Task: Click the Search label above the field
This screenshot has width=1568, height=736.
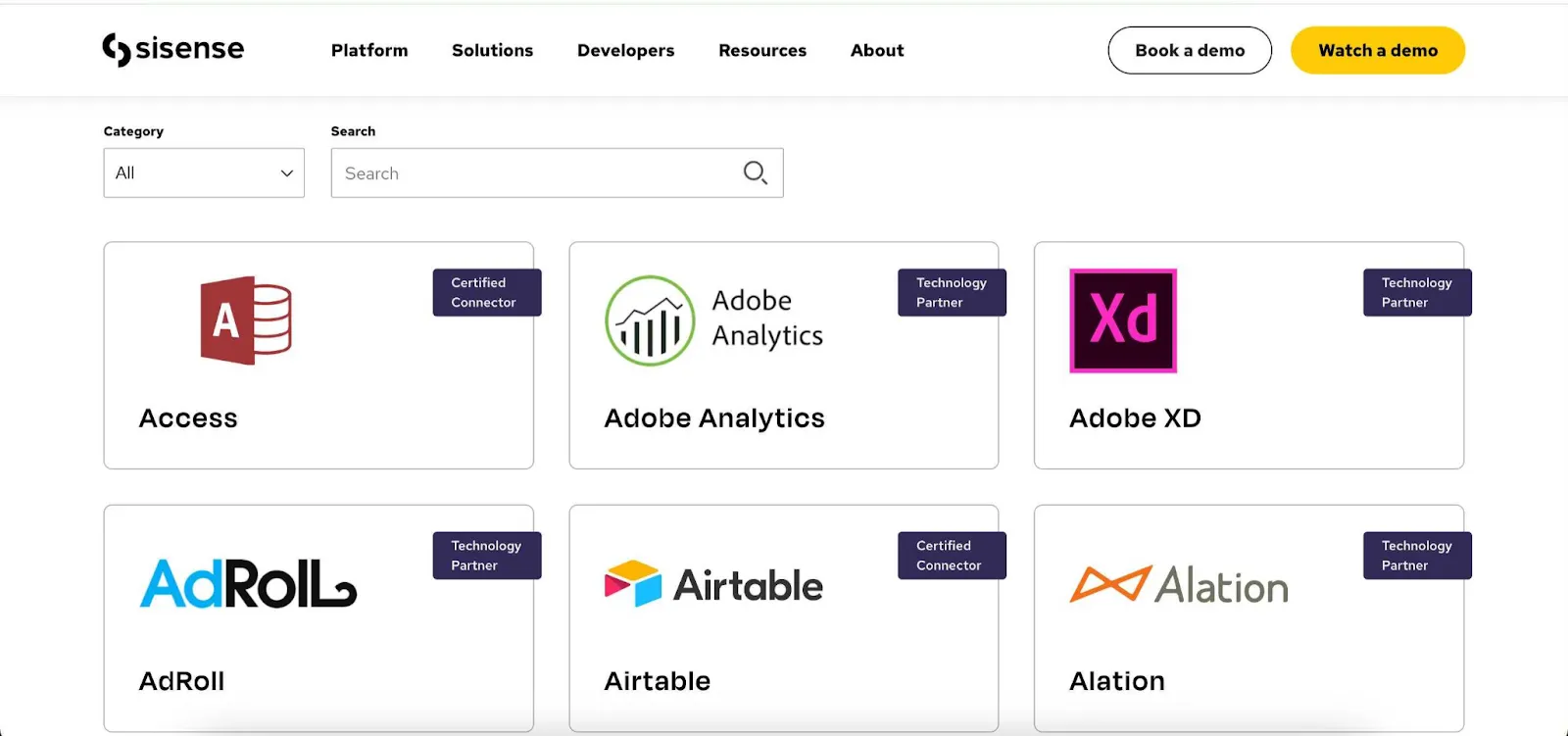Action: tap(353, 131)
